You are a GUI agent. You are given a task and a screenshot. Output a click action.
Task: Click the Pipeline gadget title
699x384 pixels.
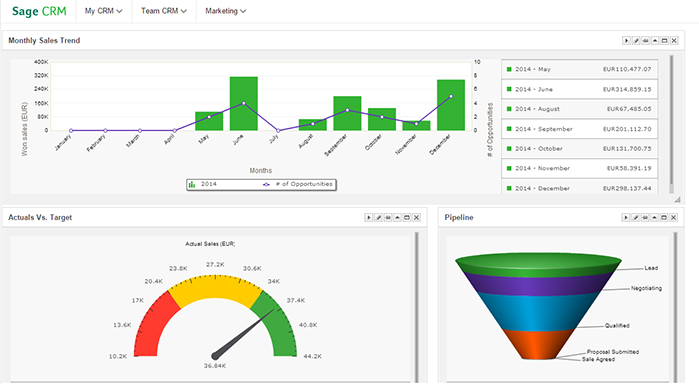coord(459,218)
